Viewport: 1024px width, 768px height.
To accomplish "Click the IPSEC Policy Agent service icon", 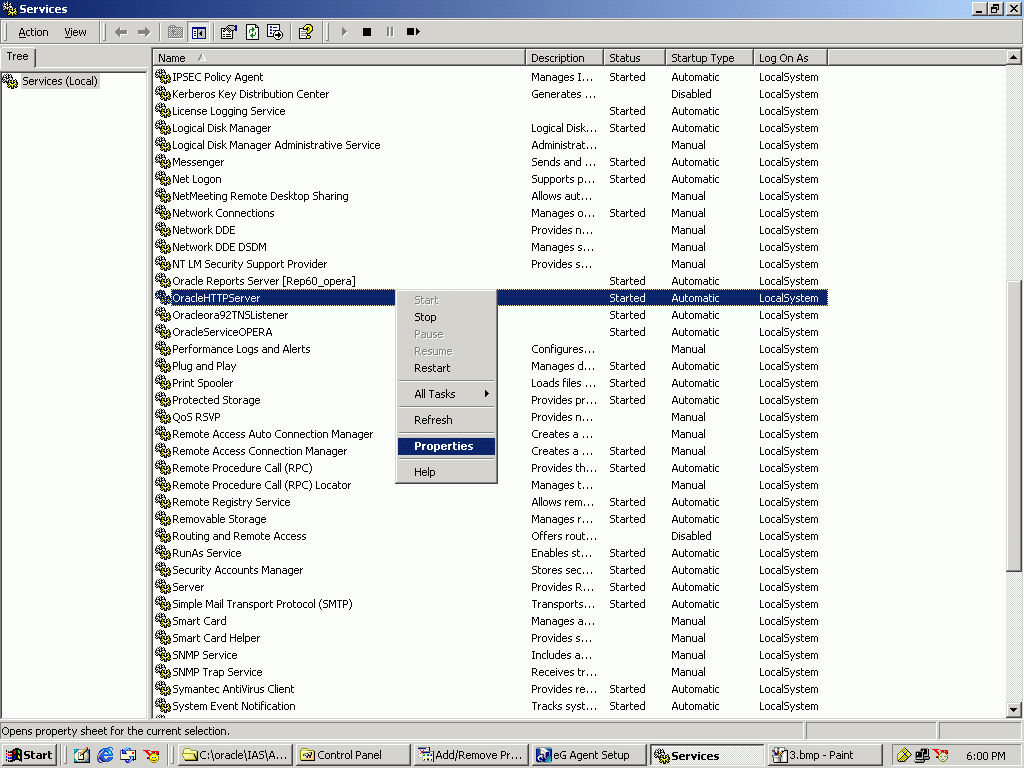I will coord(163,76).
